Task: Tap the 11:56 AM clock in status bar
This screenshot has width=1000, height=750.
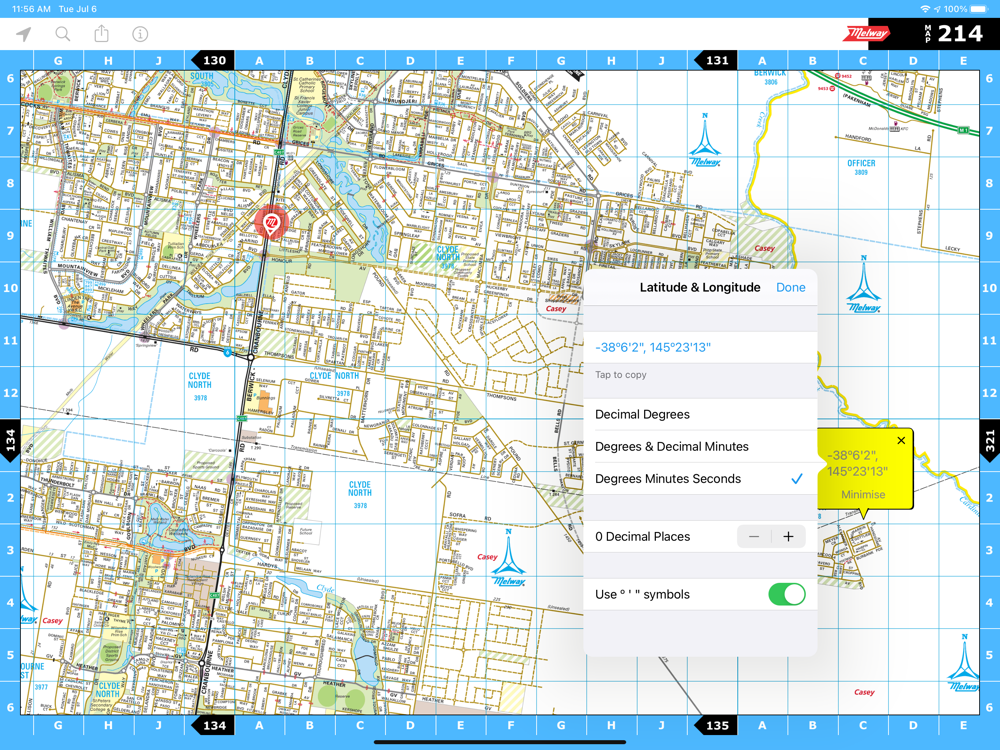Action: 31,9
